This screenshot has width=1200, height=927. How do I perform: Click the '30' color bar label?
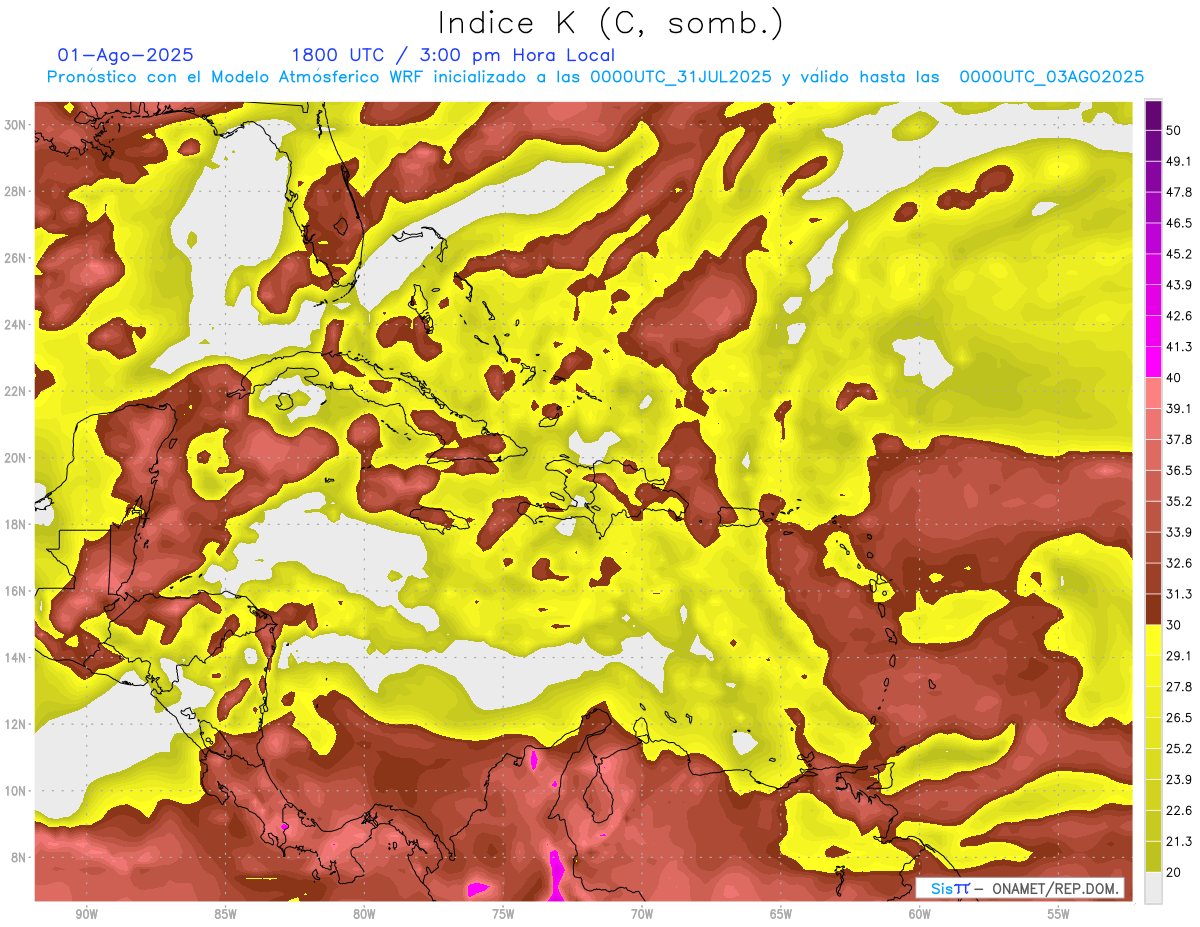(x=1174, y=625)
